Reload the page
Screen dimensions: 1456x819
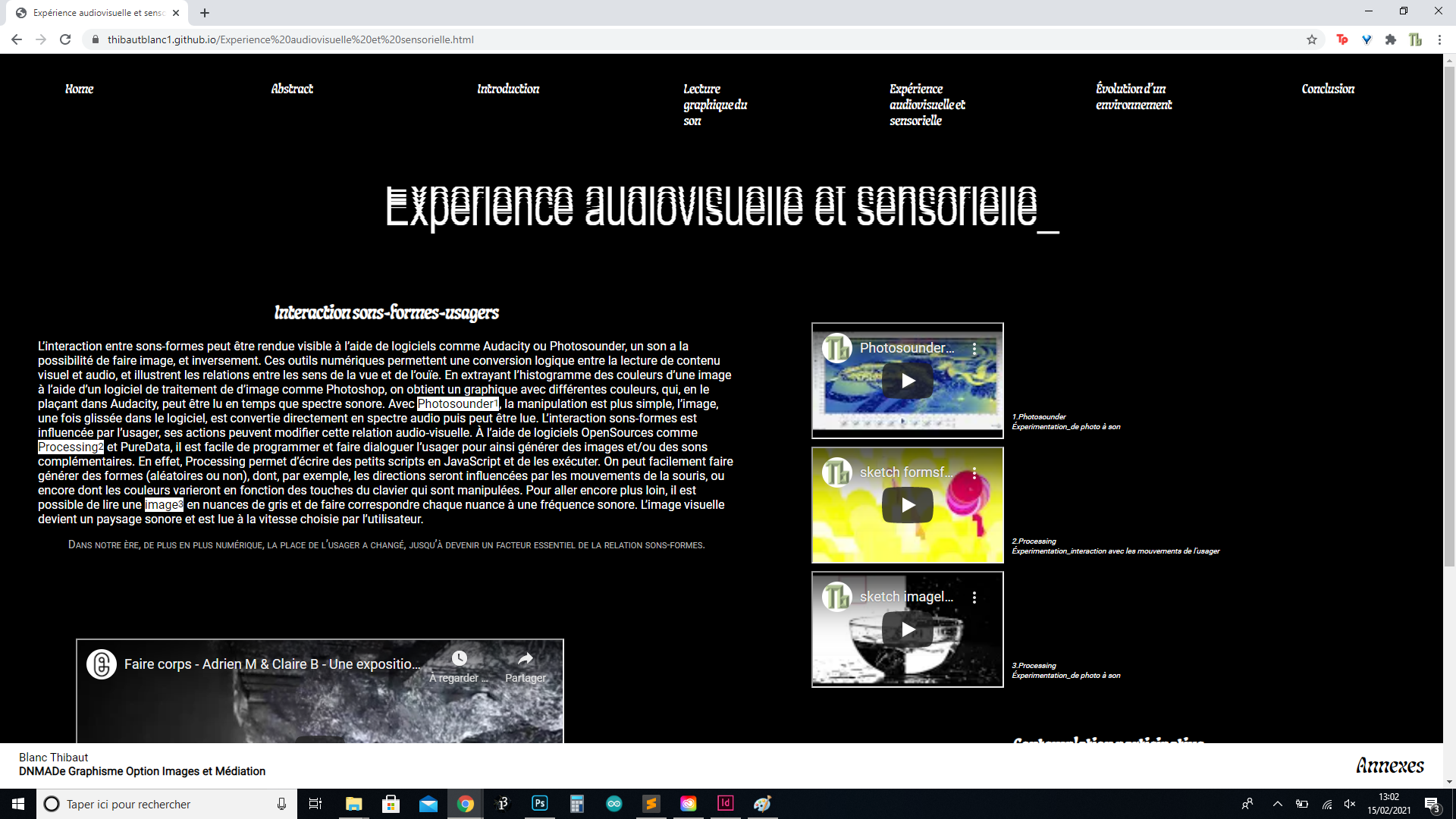pyautogui.click(x=65, y=39)
